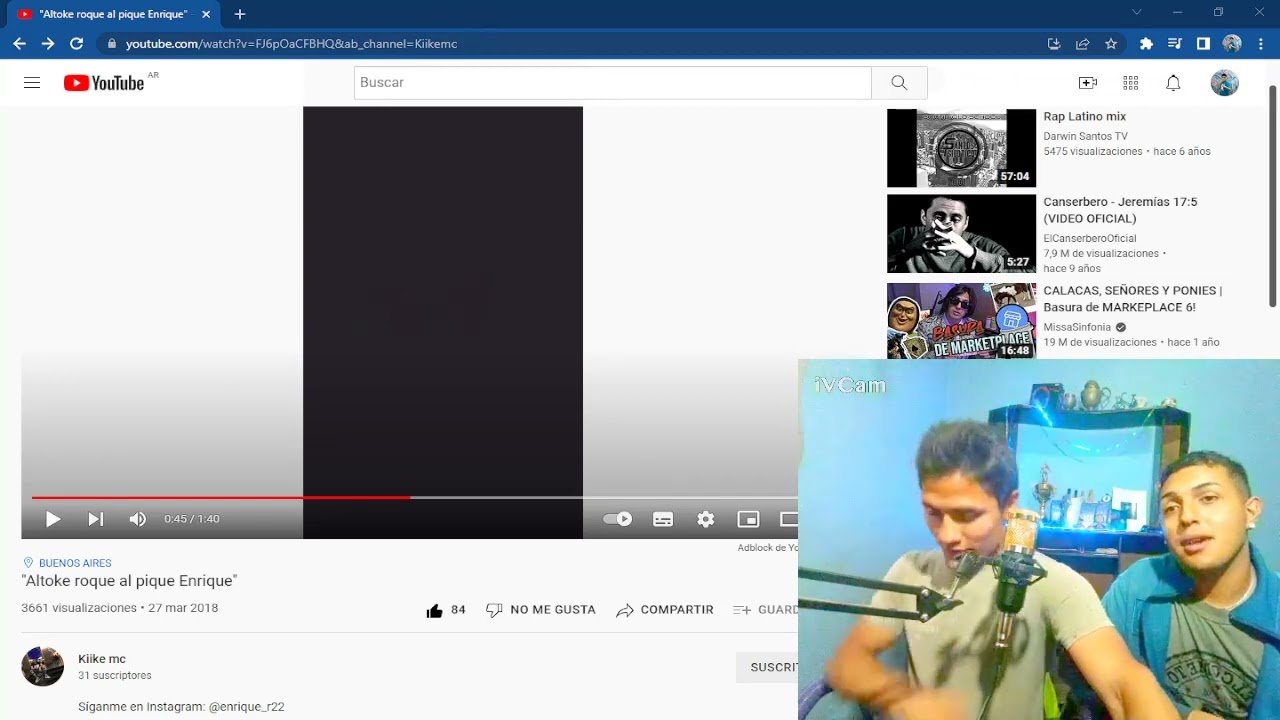Open the YouTube account avatar menu
The image size is (1280, 720).
tap(1224, 83)
